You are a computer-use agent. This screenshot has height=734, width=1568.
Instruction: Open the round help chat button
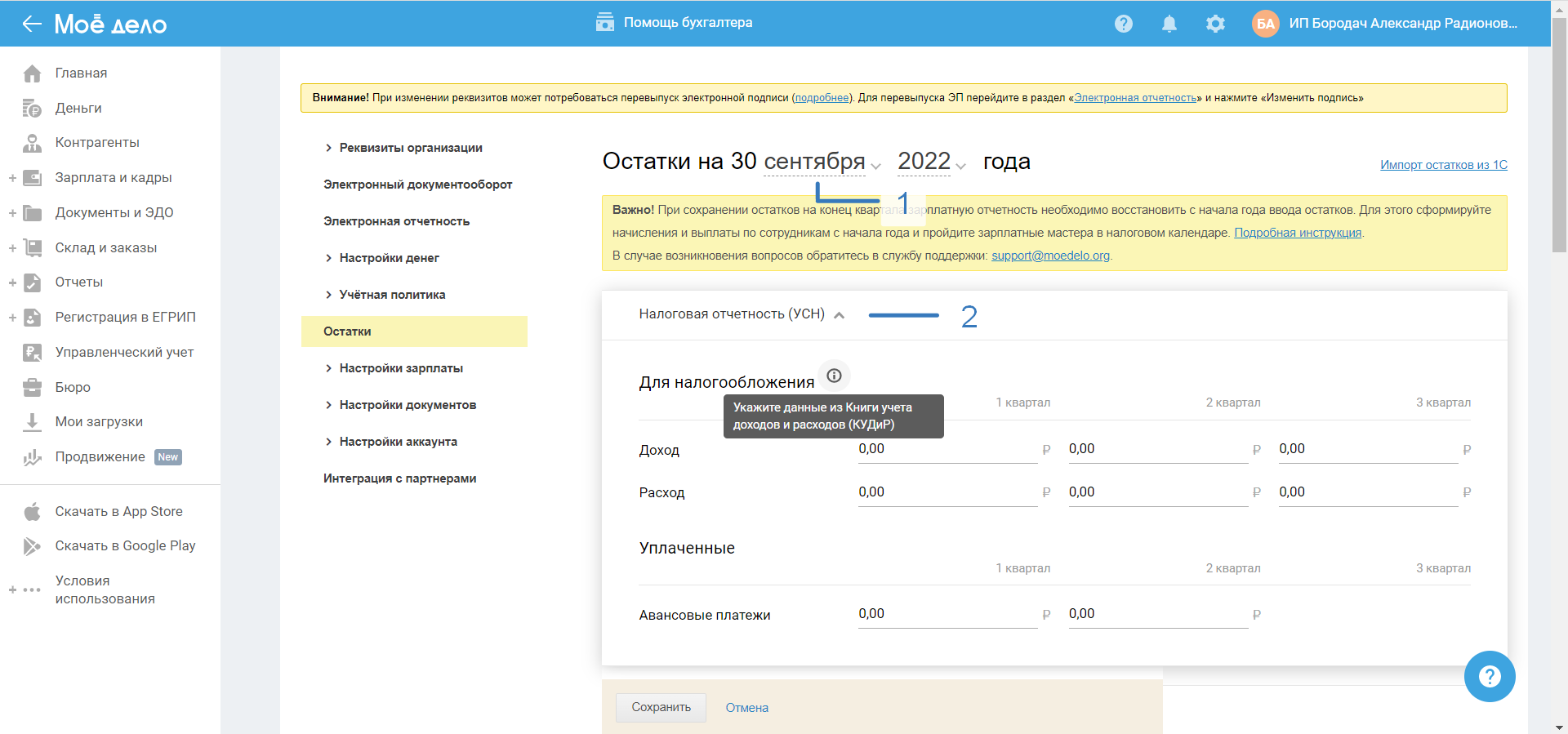pos(1489,676)
